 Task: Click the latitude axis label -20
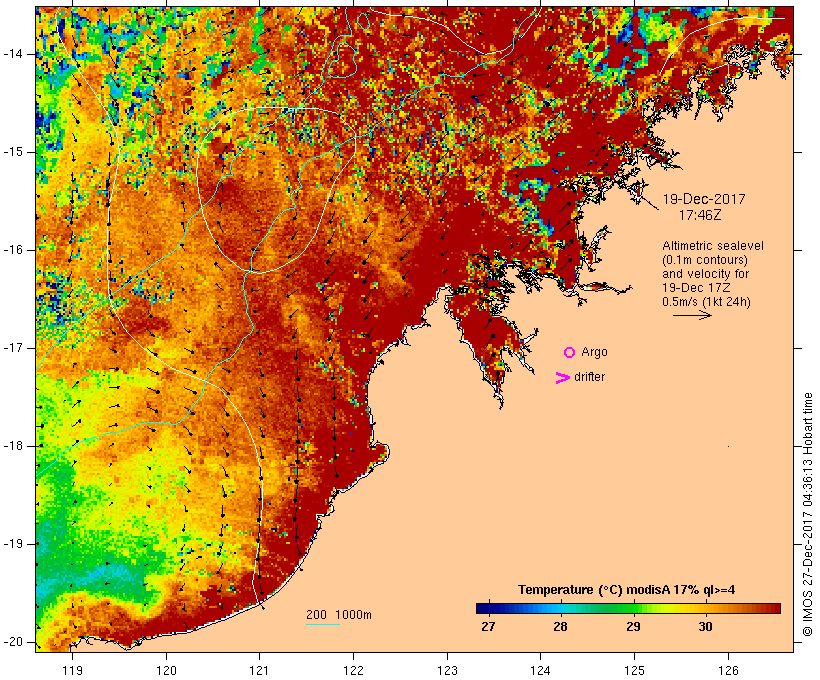point(13,642)
